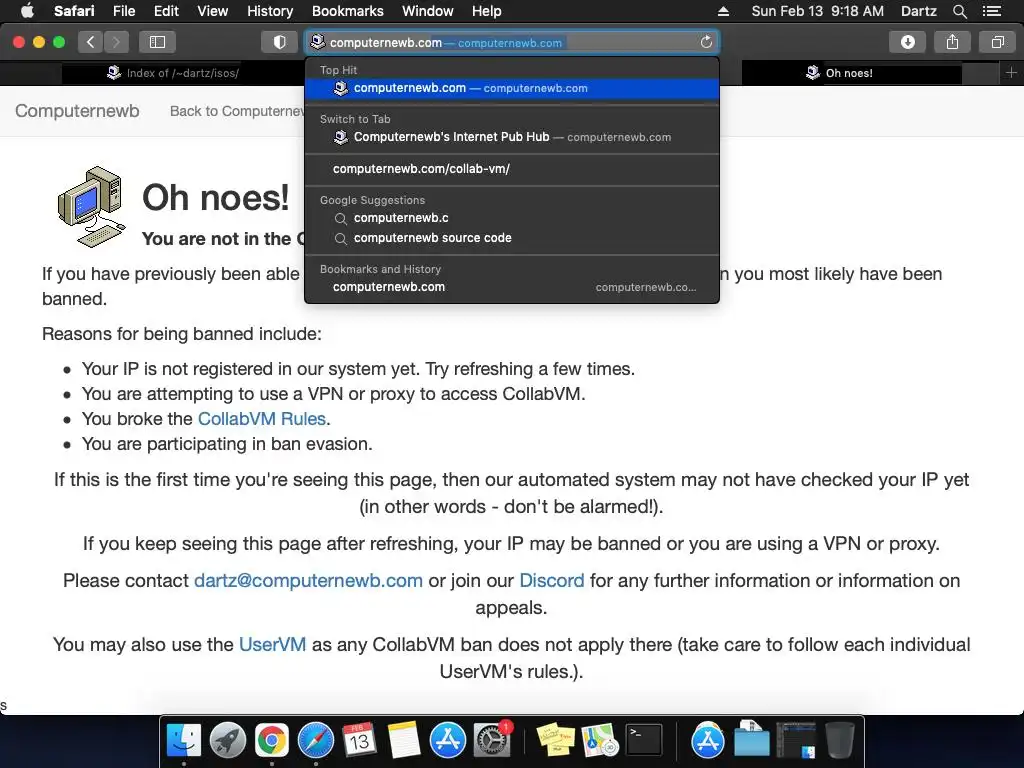The image size is (1024, 768).
Task: Pick the computernewb.com/collab-vm/ suggestion
Action: click(512, 169)
